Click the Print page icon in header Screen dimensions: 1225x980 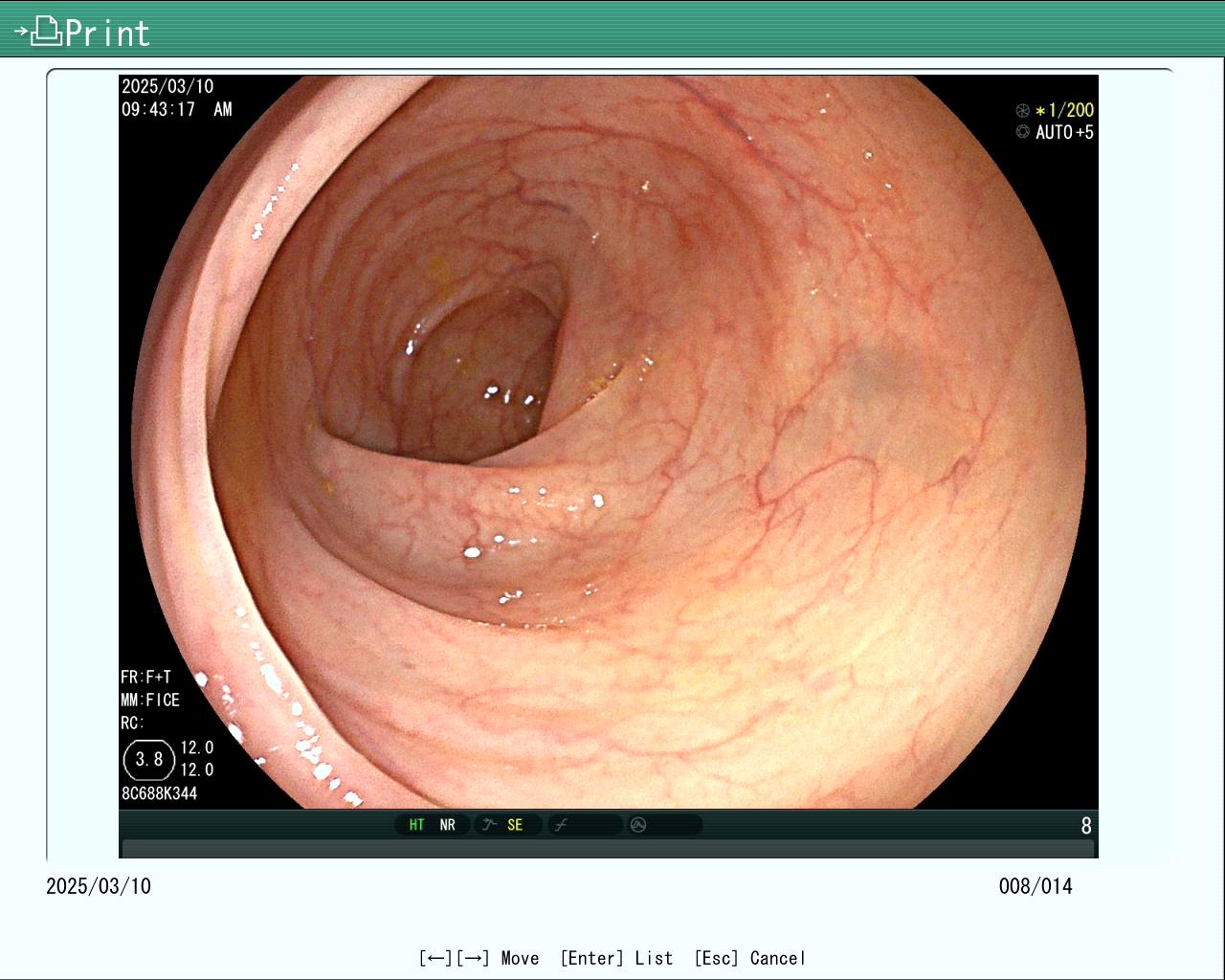[x=46, y=32]
